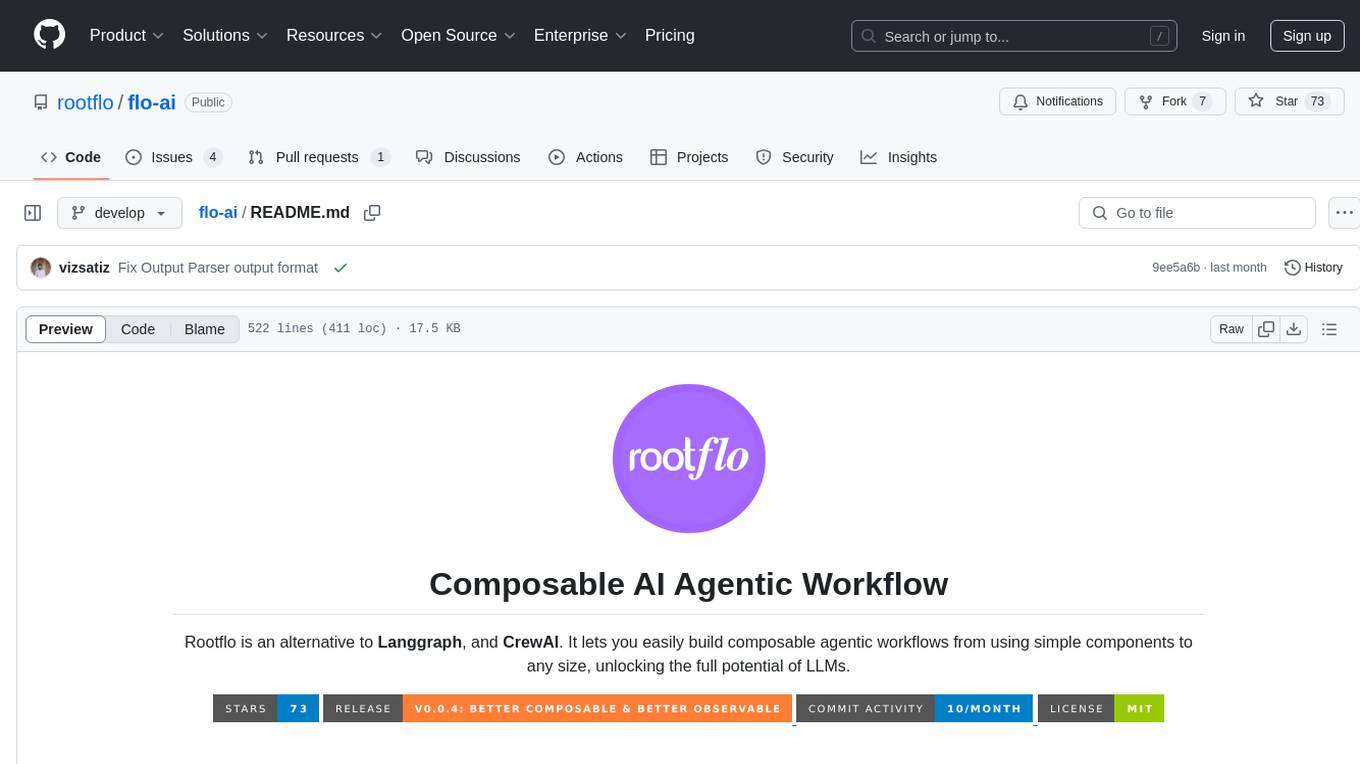1360x764 pixels.
Task: Open the flo-ai repository link
Action: tap(152, 102)
